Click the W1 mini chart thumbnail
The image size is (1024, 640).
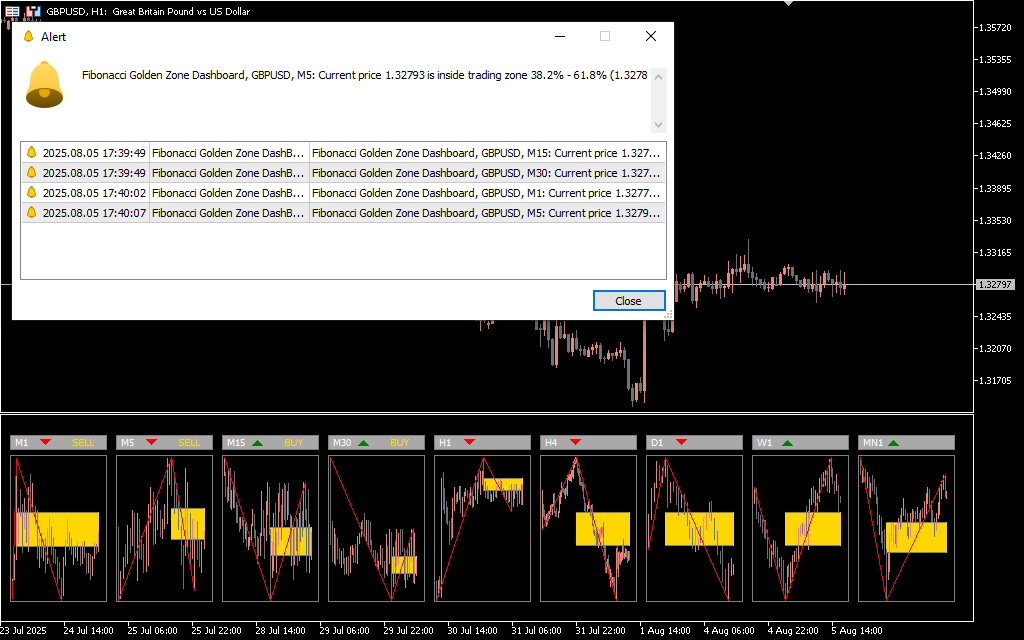[800, 528]
